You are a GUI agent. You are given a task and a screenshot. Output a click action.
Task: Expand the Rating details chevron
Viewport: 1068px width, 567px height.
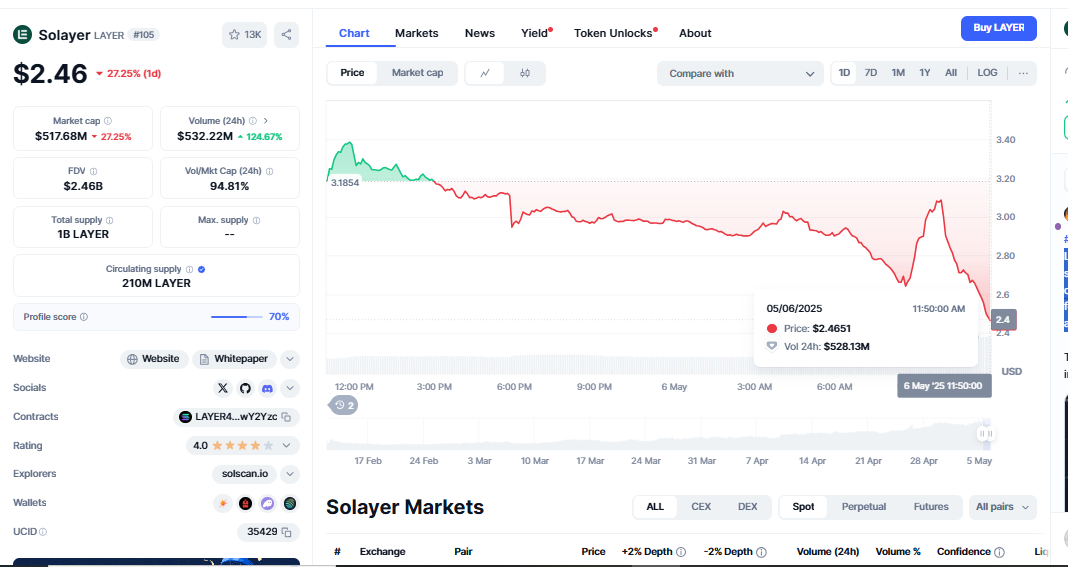[x=287, y=446]
